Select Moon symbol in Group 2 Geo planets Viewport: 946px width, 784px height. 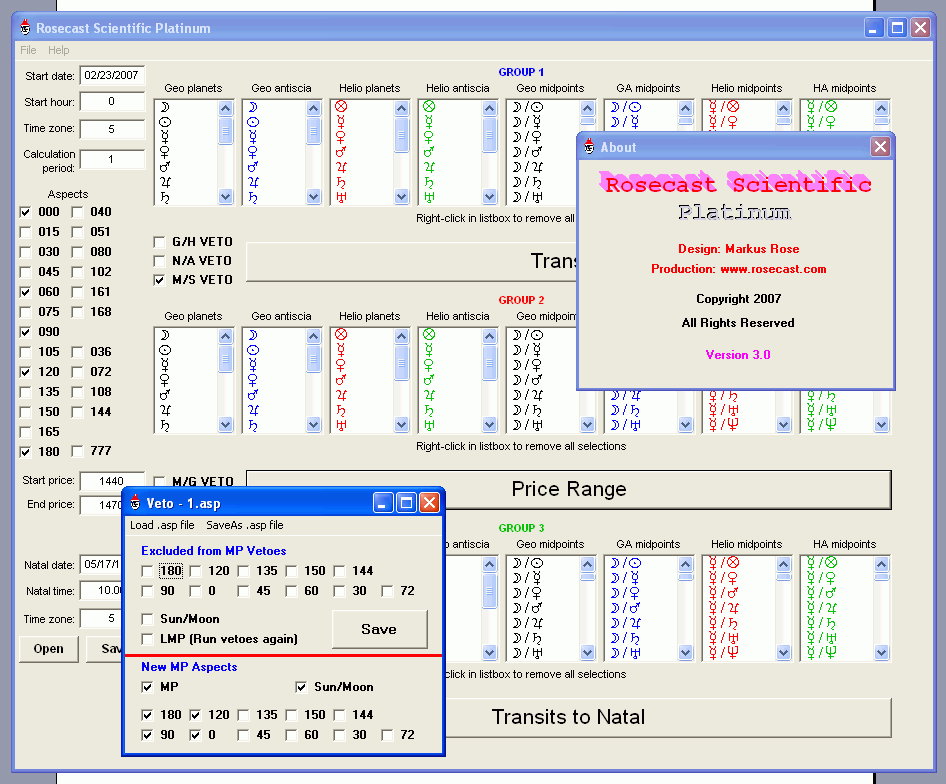click(165, 335)
